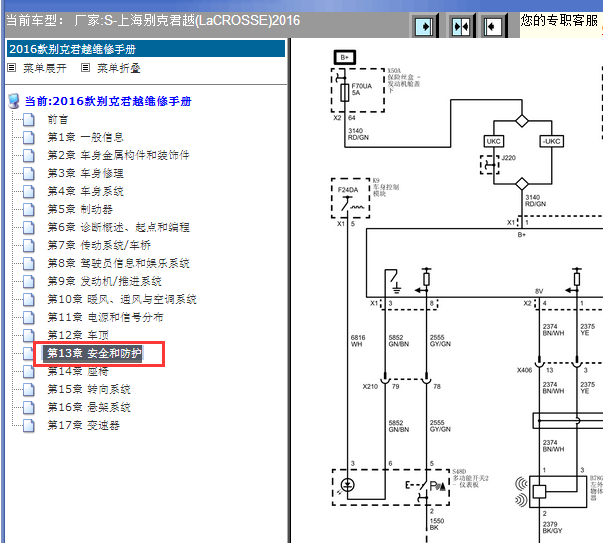603x543 pixels.
Task: Open 第17章 变速器
Action: pos(83,425)
